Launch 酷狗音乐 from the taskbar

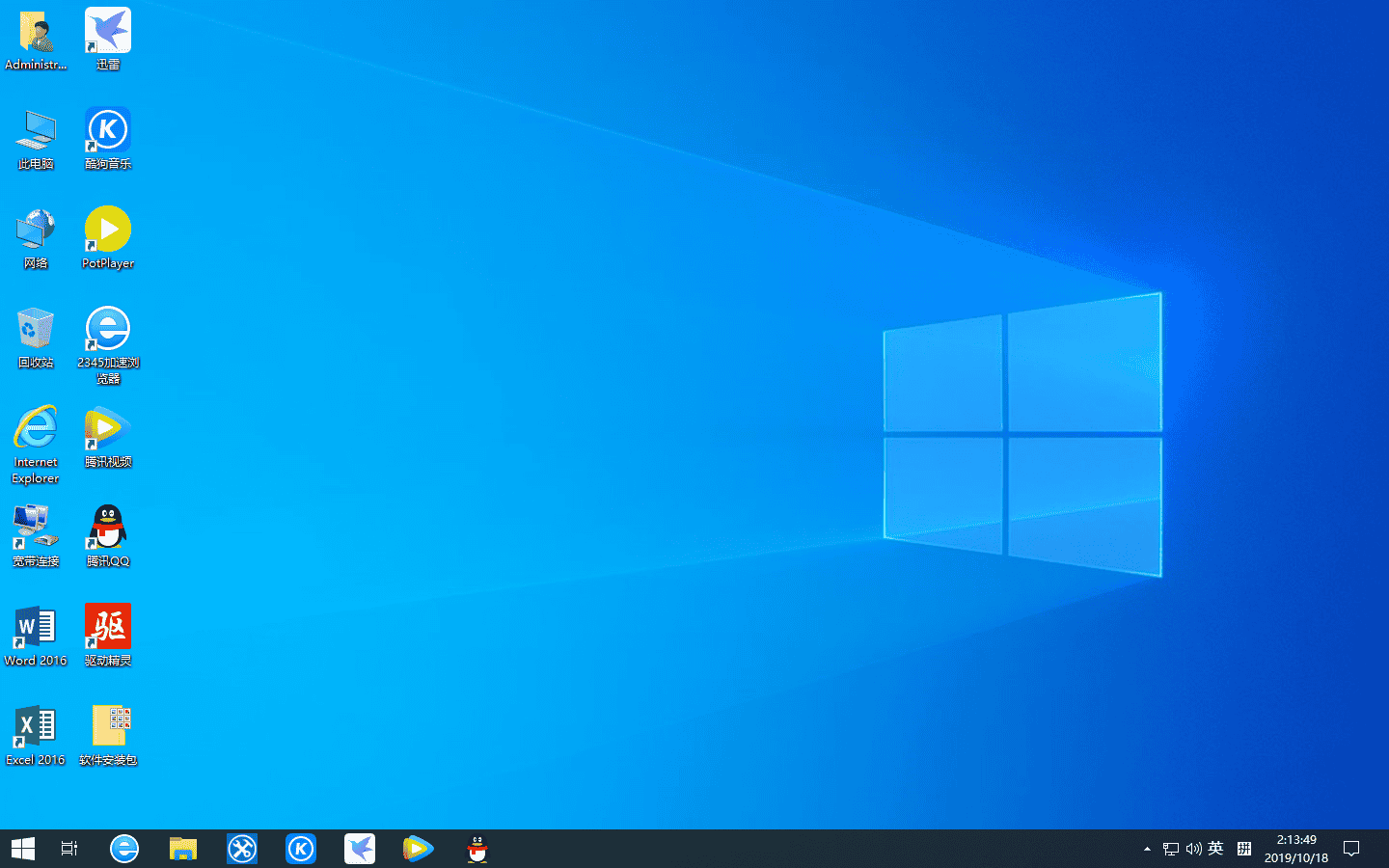pyautogui.click(x=301, y=849)
